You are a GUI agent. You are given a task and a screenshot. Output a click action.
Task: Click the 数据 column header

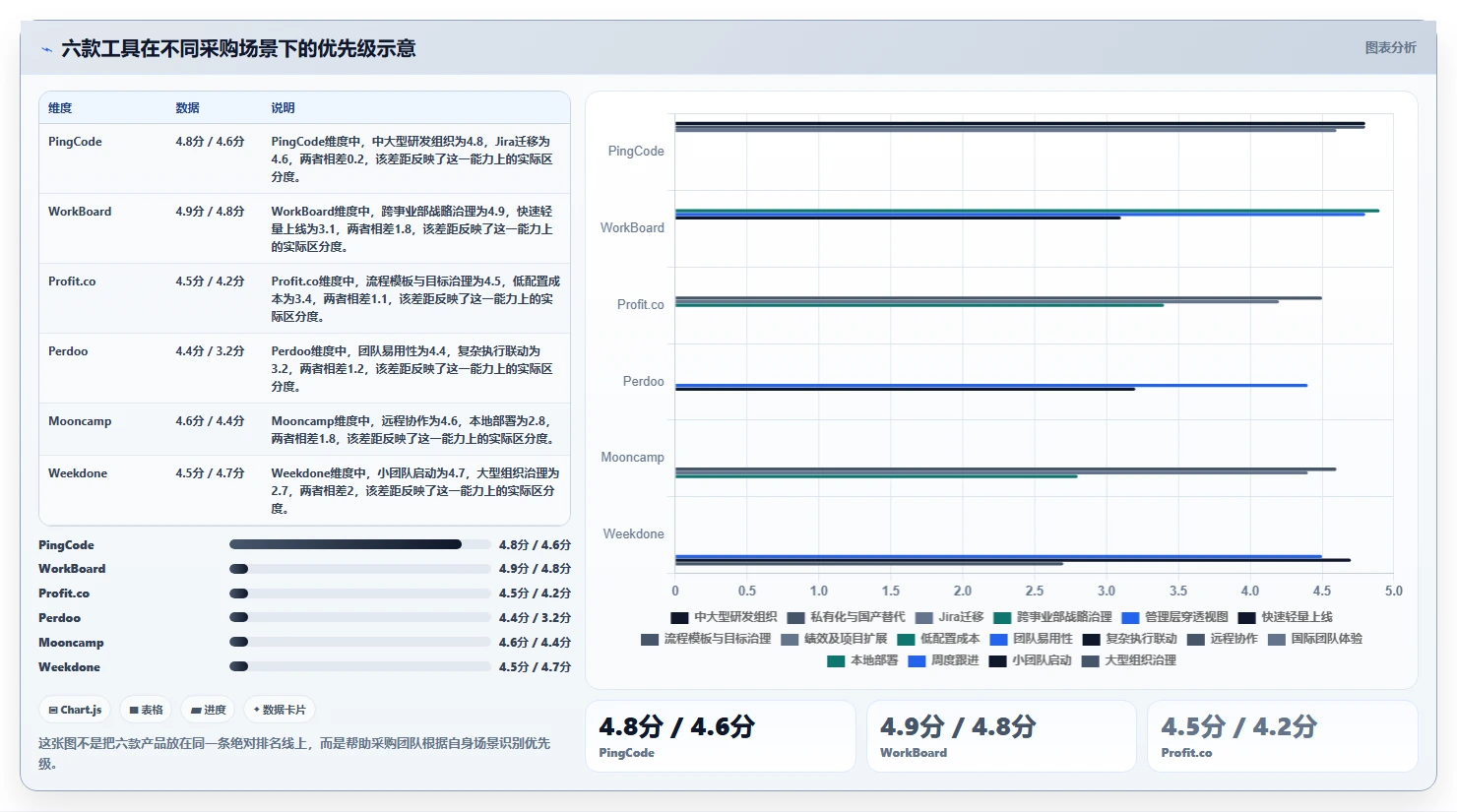[x=188, y=108]
